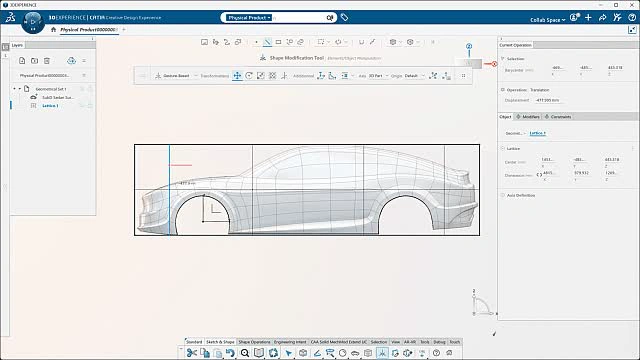Open the add plus icon in header
The height and width of the screenshot is (360, 640).
click(x=588, y=18)
